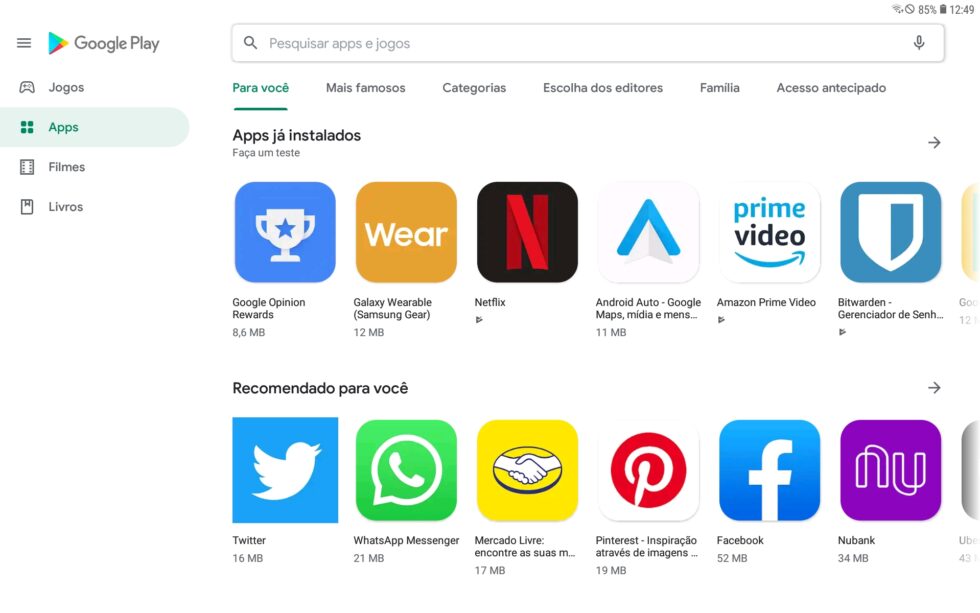Image resolution: width=980 pixels, height=613 pixels.
Task: Switch to the Mais famosos tab
Action: (x=366, y=88)
